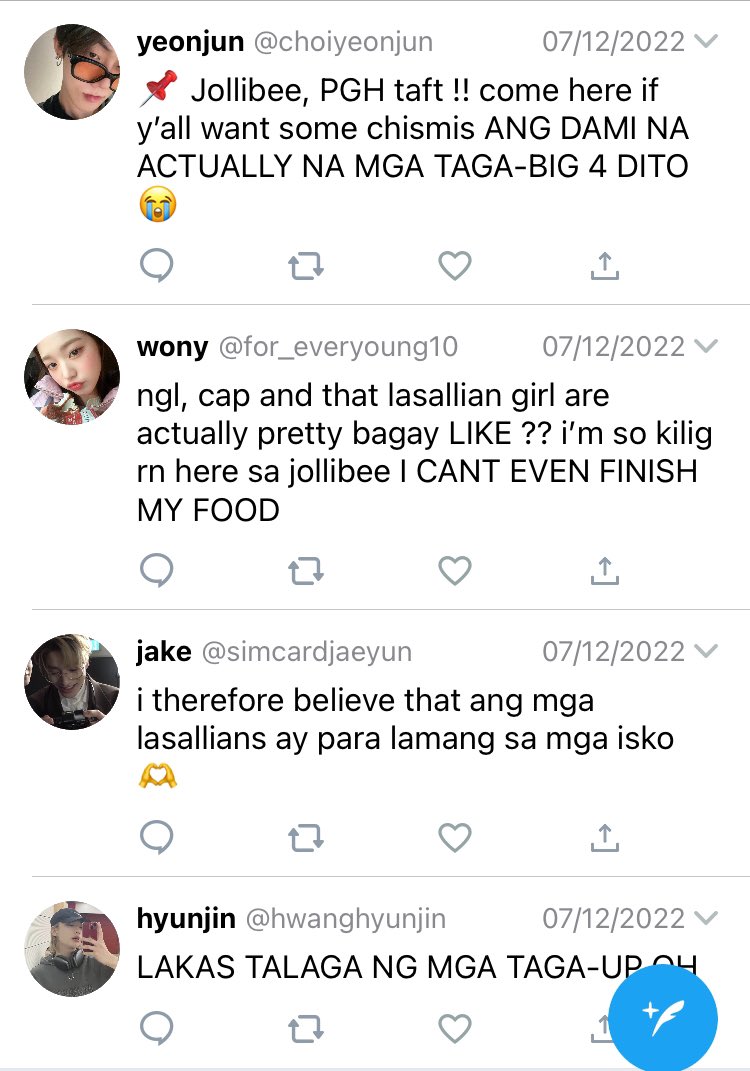View hyunjin's mirror selfie avatar

click(72, 948)
